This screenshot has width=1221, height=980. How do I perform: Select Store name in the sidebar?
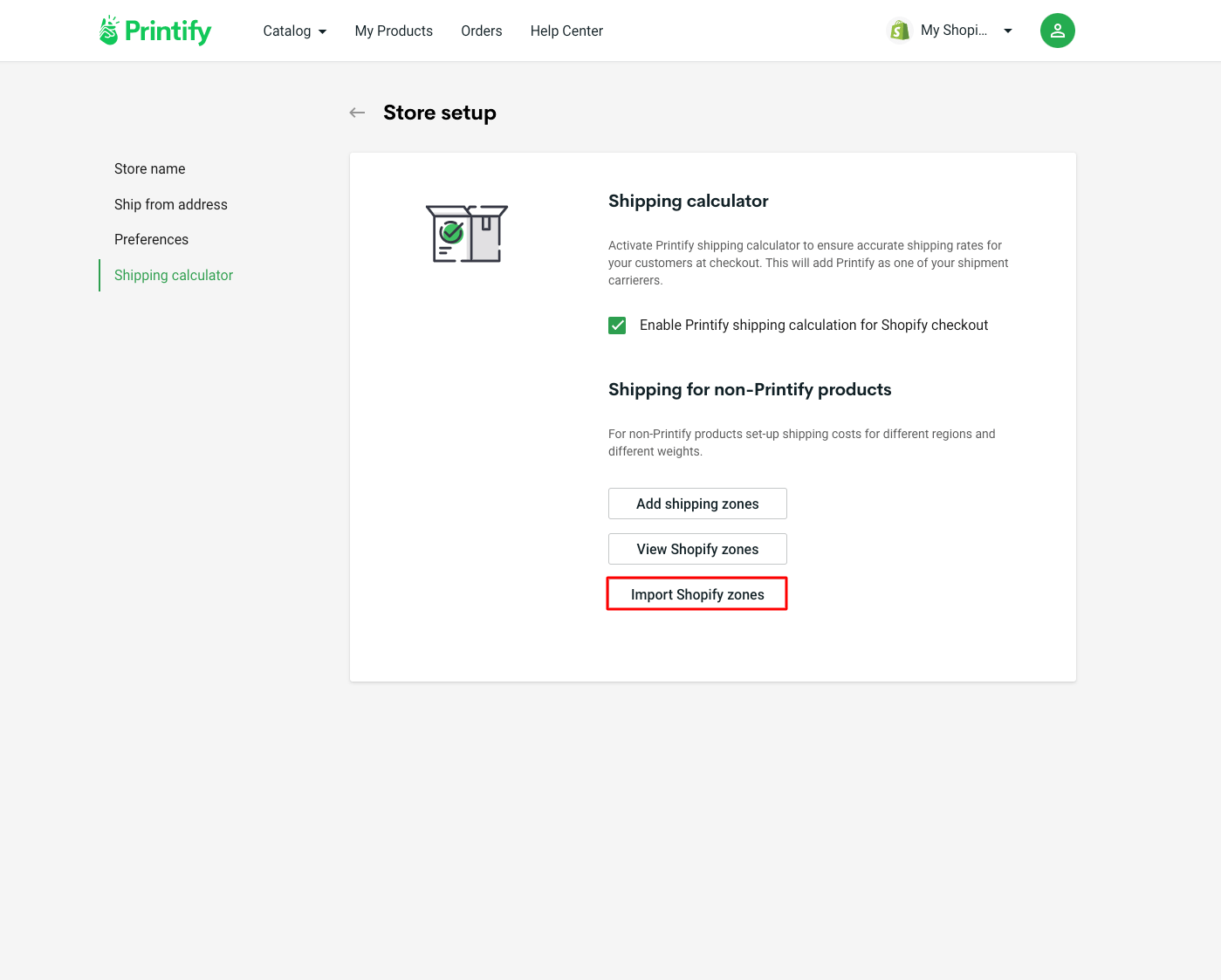point(150,168)
